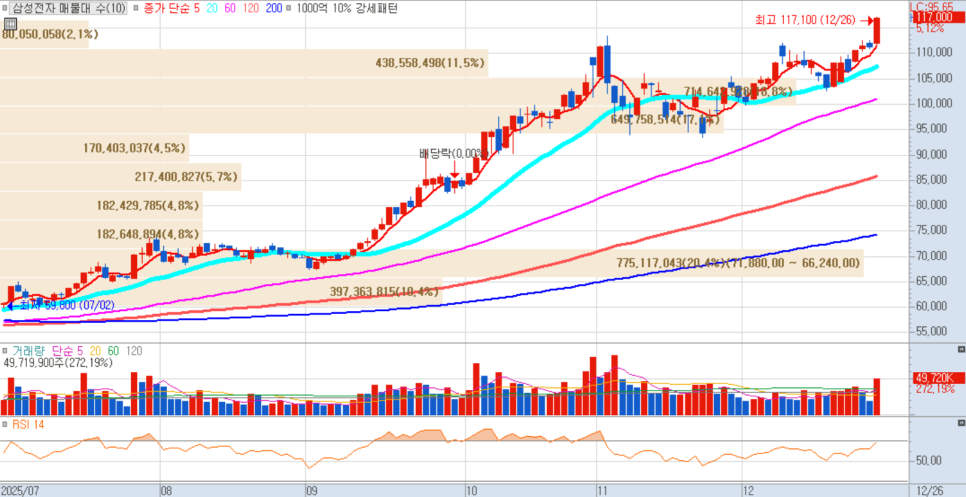This screenshot has width=966, height=497.
Task: Click the 70,000 price axis label
Action: (933, 256)
